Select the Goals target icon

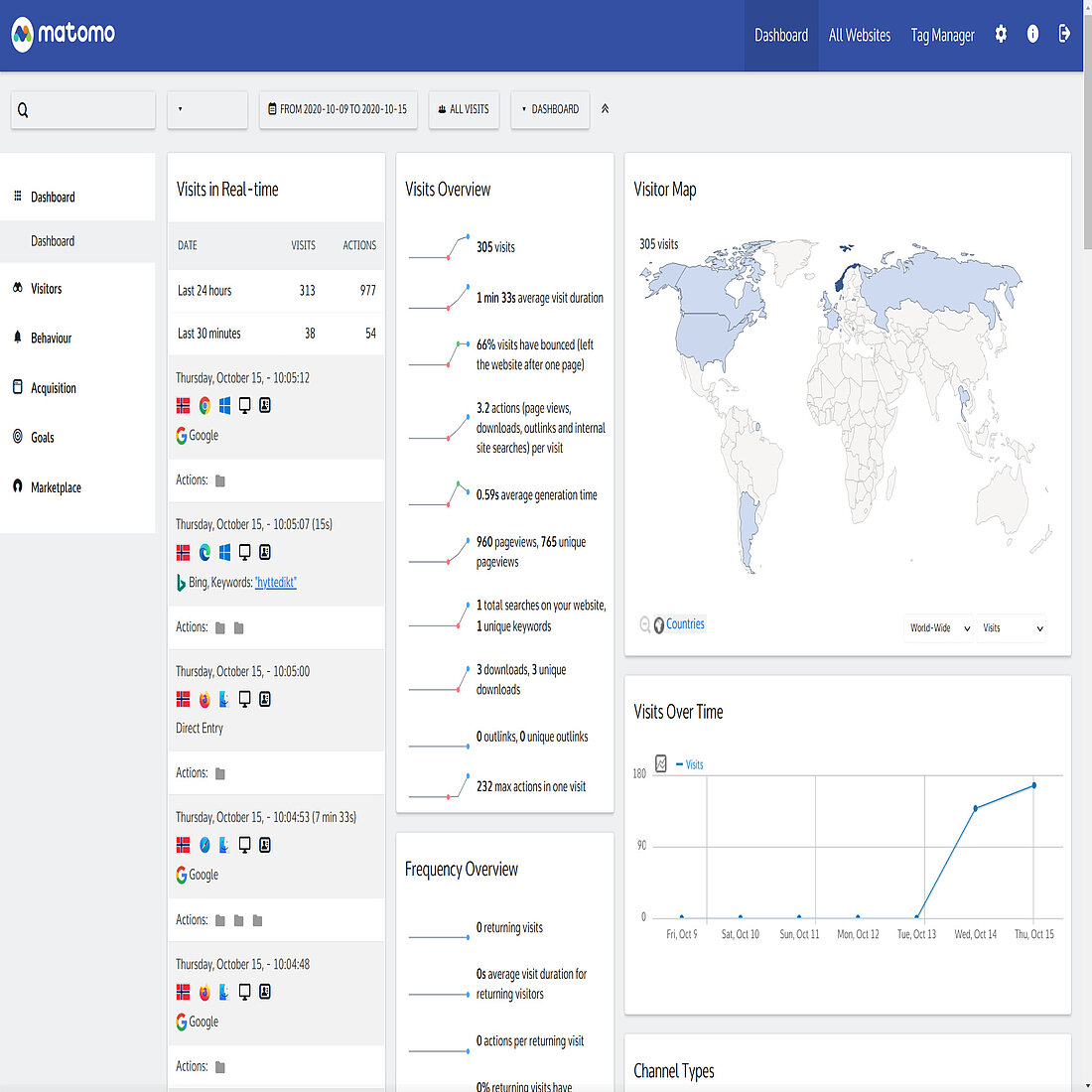tap(17, 437)
